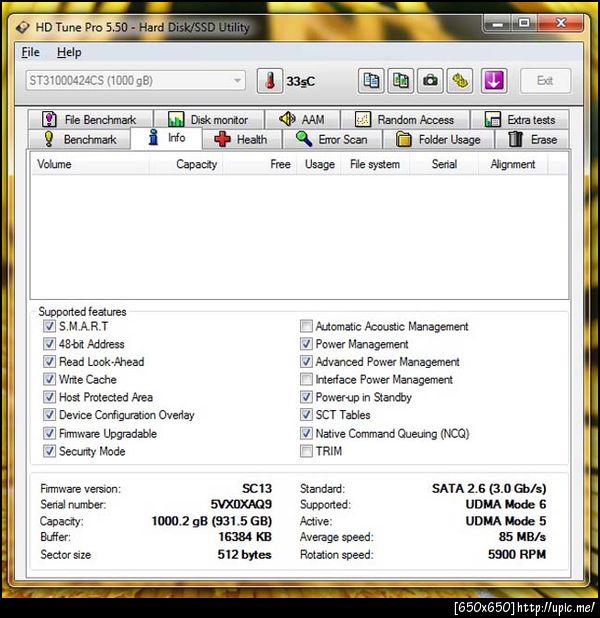Viewport: 600px width, 618px height.
Task: Select the Info tab
Action: point(166,138)
